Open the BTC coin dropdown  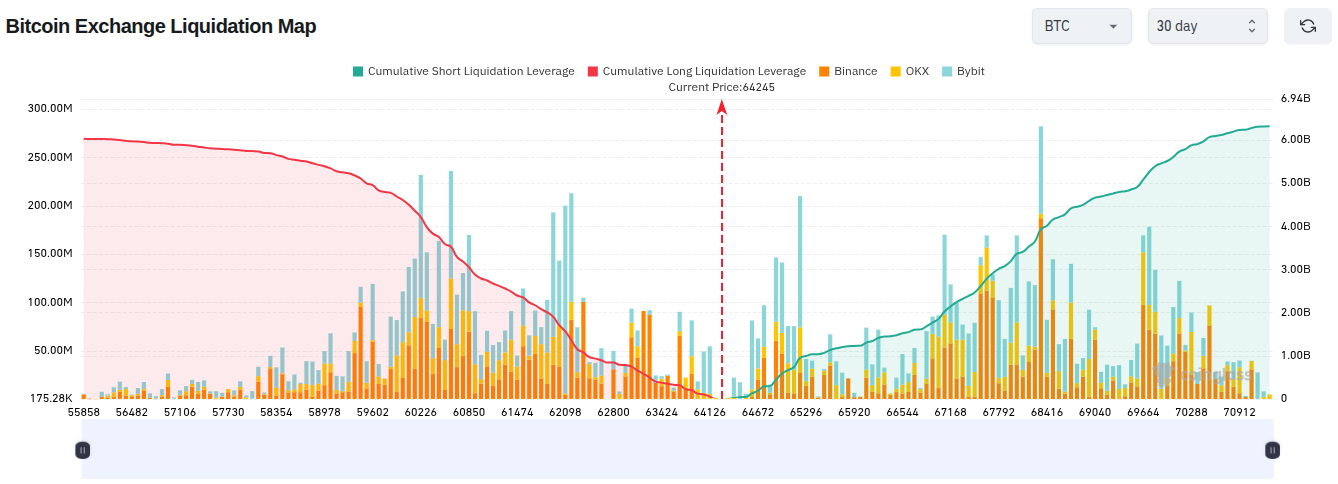(1081, 26)
